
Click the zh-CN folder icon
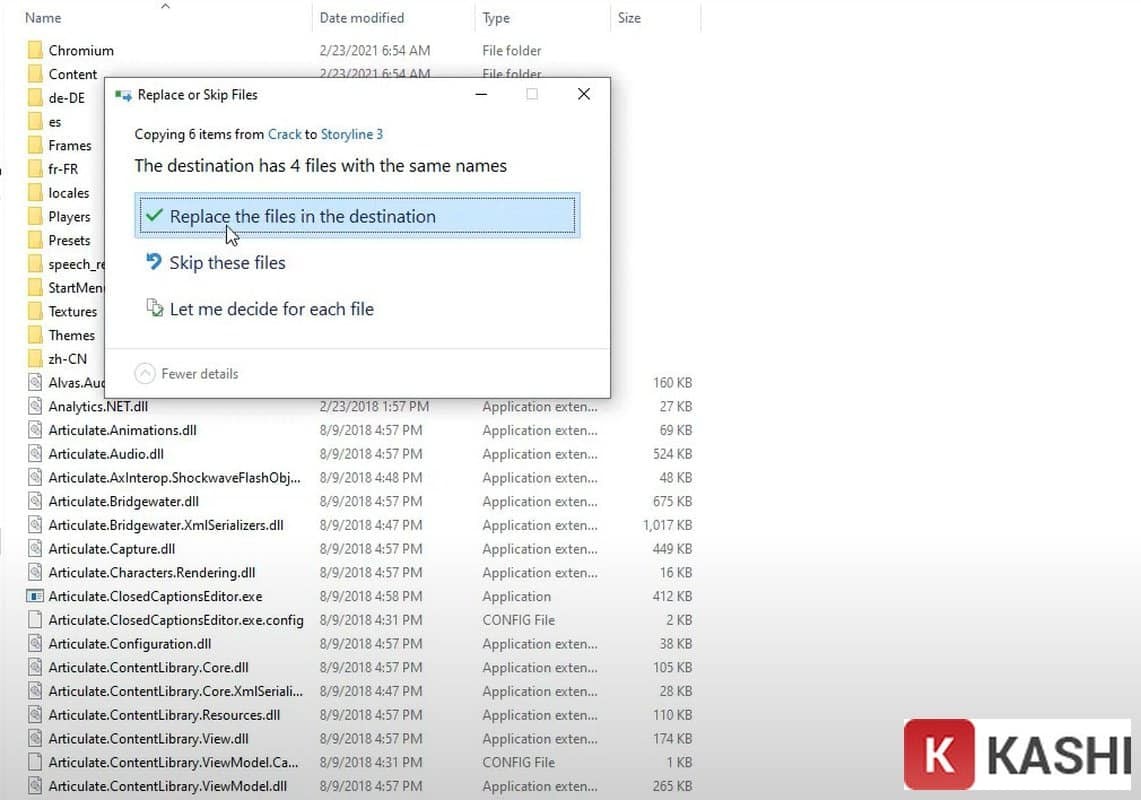(34, 359)
